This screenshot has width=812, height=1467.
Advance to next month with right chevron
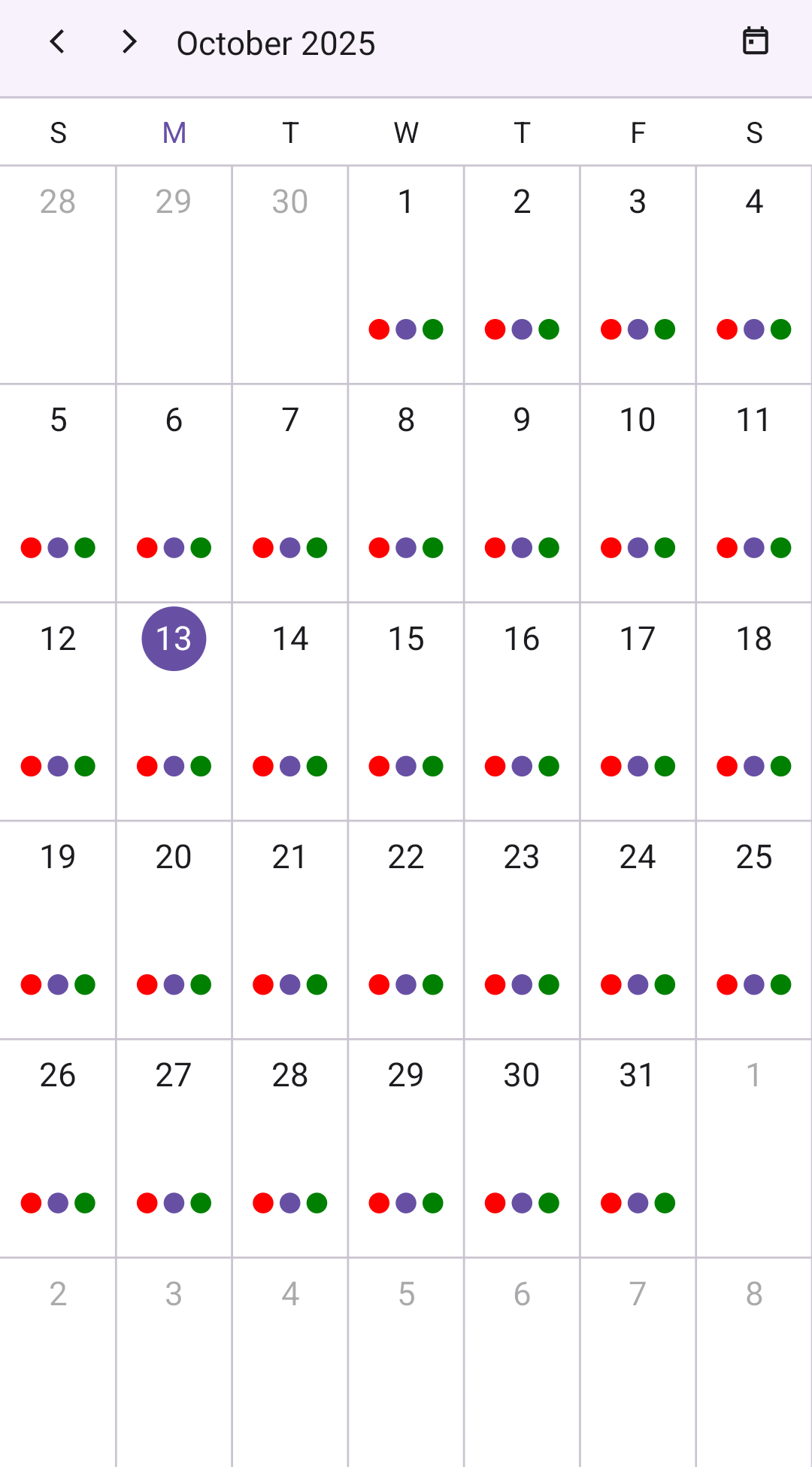click(129, 42)
